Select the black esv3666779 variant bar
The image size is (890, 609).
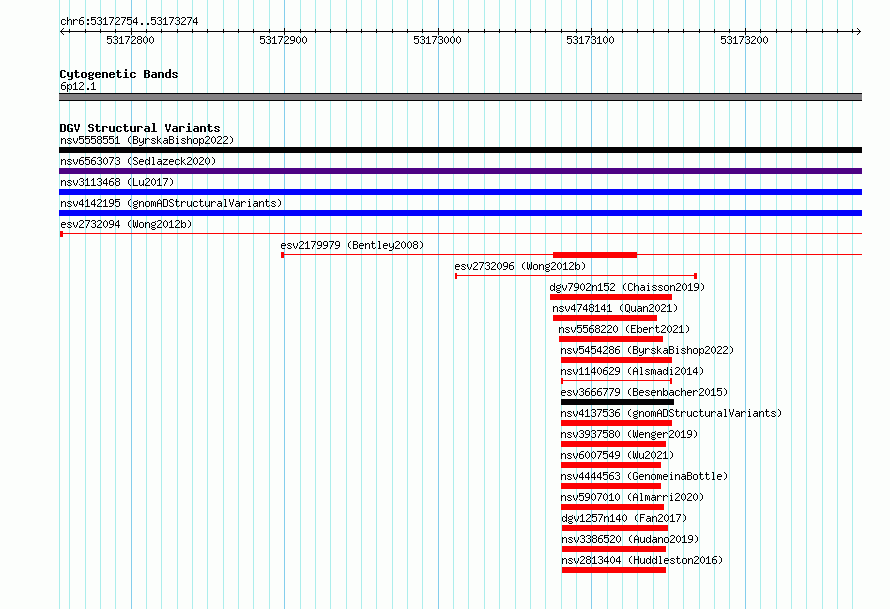pos(618,402)
